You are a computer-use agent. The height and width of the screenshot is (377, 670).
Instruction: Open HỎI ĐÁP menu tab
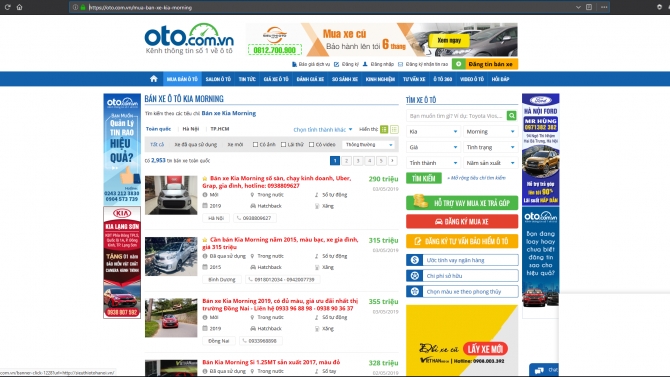[x=500, y=79]
